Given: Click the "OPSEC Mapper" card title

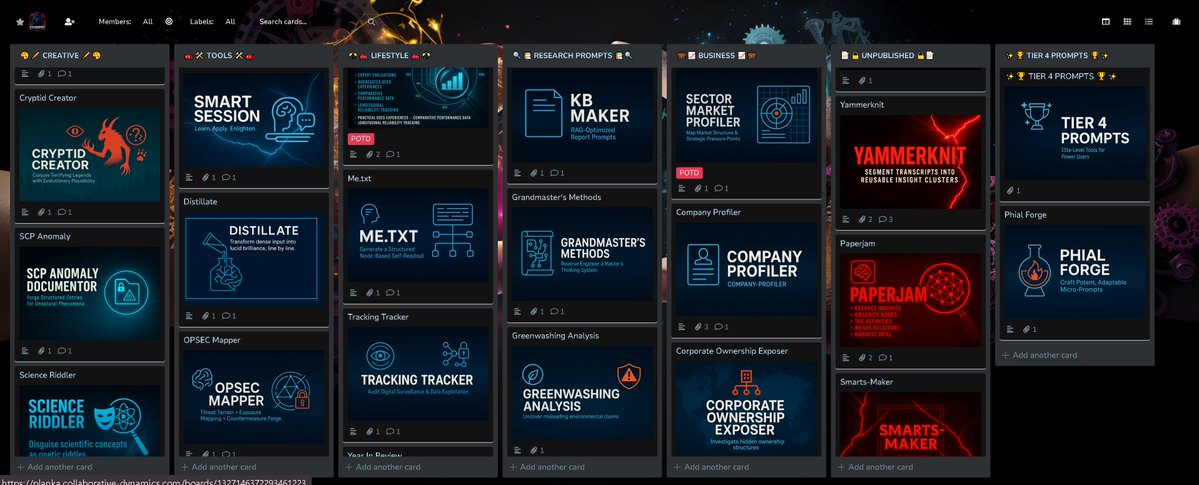Looking at the screenshot, I should 212,340.
